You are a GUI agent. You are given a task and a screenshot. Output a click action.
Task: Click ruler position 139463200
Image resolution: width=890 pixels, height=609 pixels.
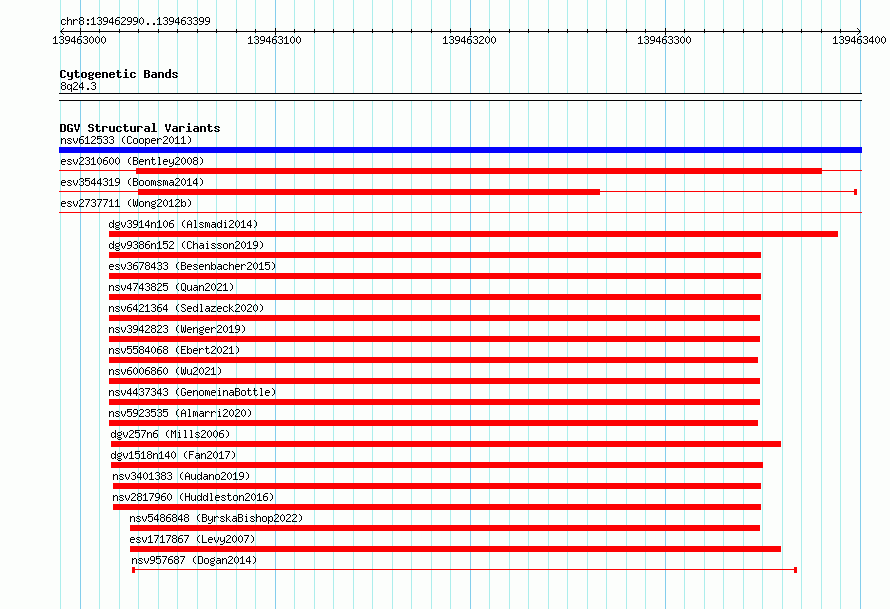[x=469, y=40]
